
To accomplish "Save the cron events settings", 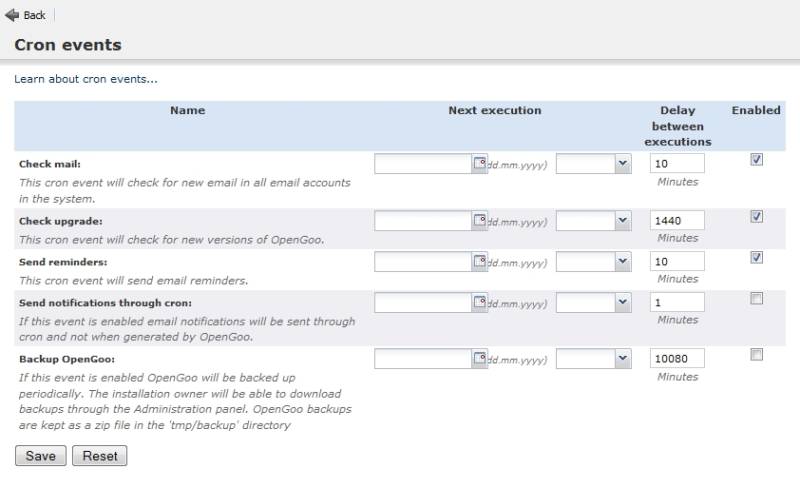I will pos(40,456).
